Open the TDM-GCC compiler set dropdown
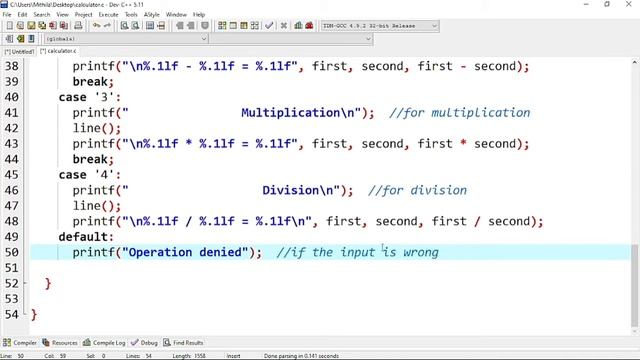This screenshot has width=640, height=360. pos(380,26)
